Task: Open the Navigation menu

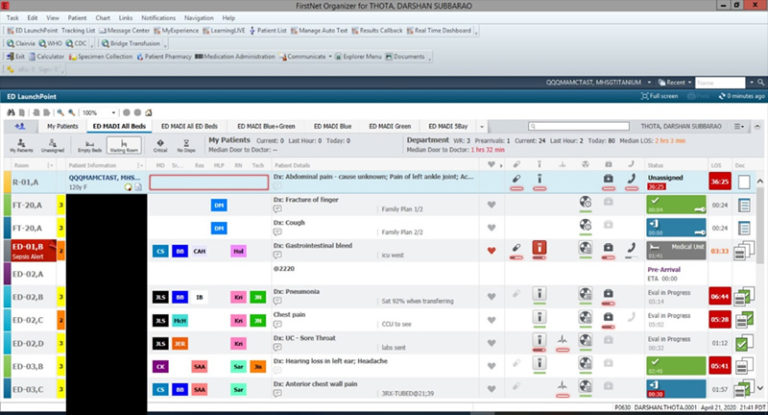Action: click(x=198, y=18)
